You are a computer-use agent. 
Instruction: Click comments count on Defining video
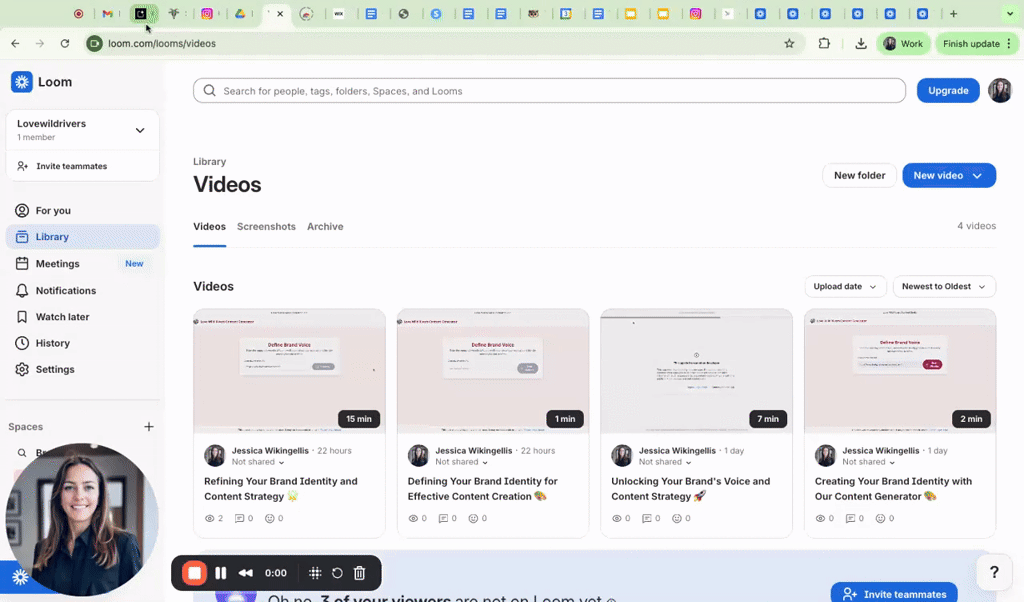tap(448, 518)
